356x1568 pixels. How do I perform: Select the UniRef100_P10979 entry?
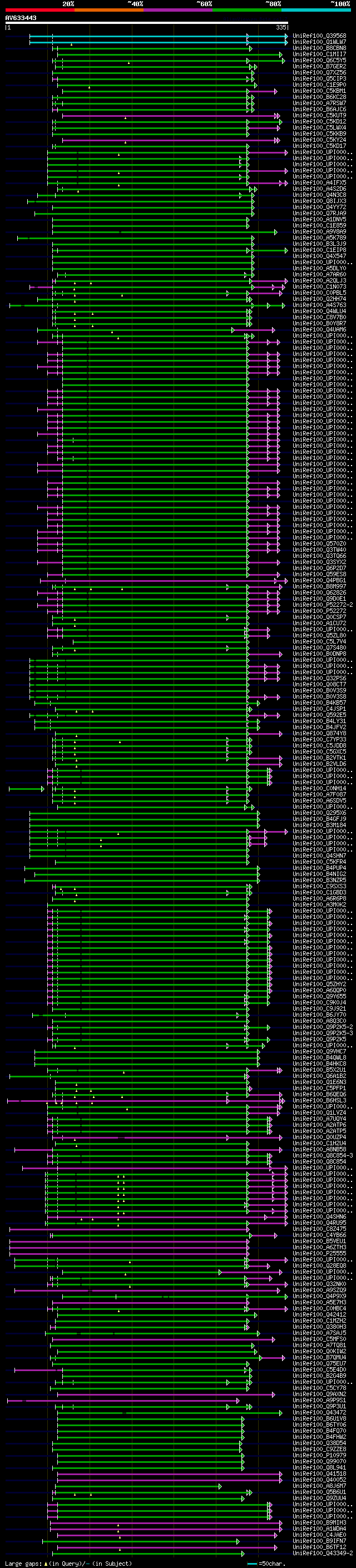(319, 1455)
